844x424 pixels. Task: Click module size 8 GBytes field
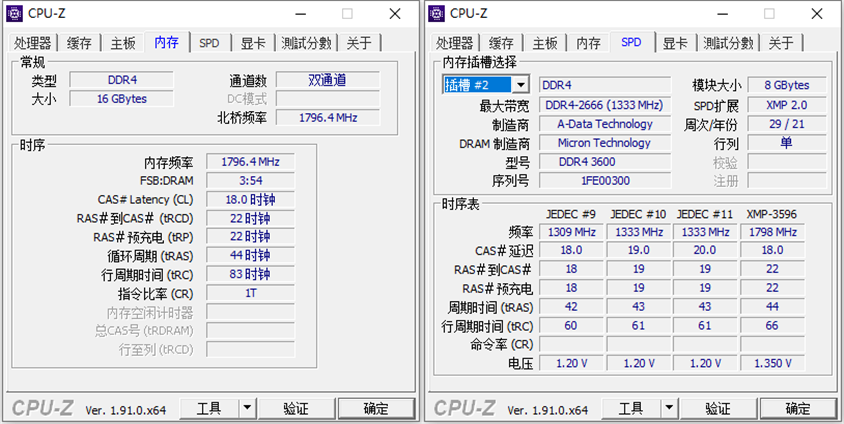787,85
